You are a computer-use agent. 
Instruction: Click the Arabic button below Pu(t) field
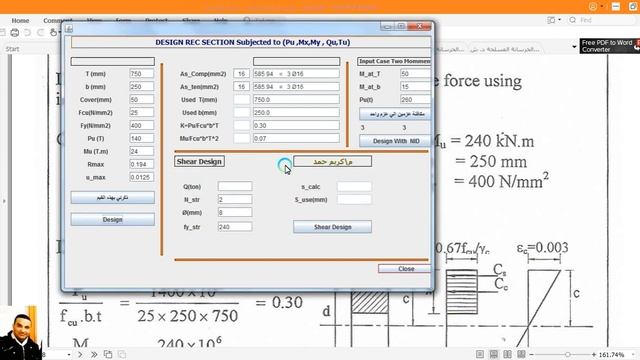pyautogui.click(x=395, y=114)
